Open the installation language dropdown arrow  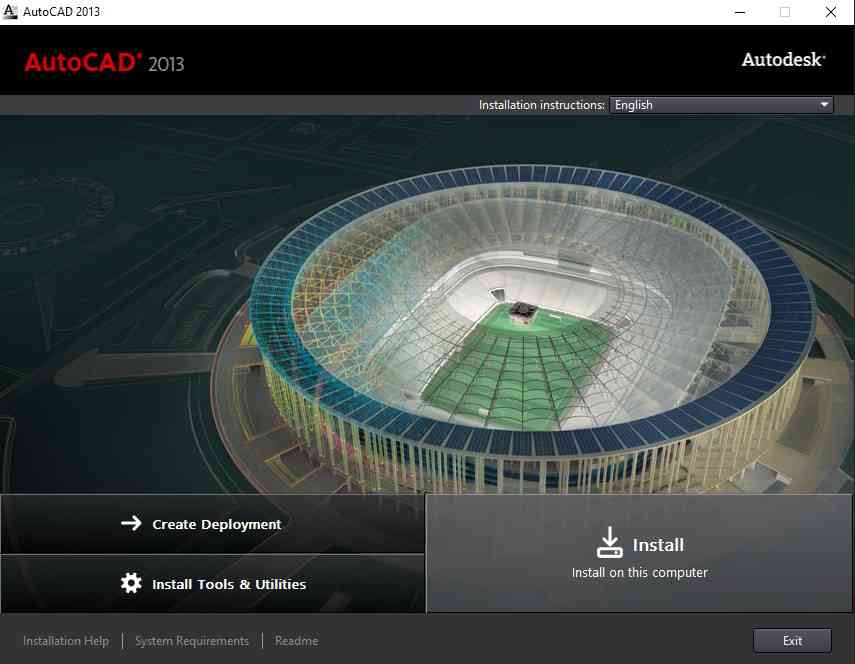coord(824,105)
